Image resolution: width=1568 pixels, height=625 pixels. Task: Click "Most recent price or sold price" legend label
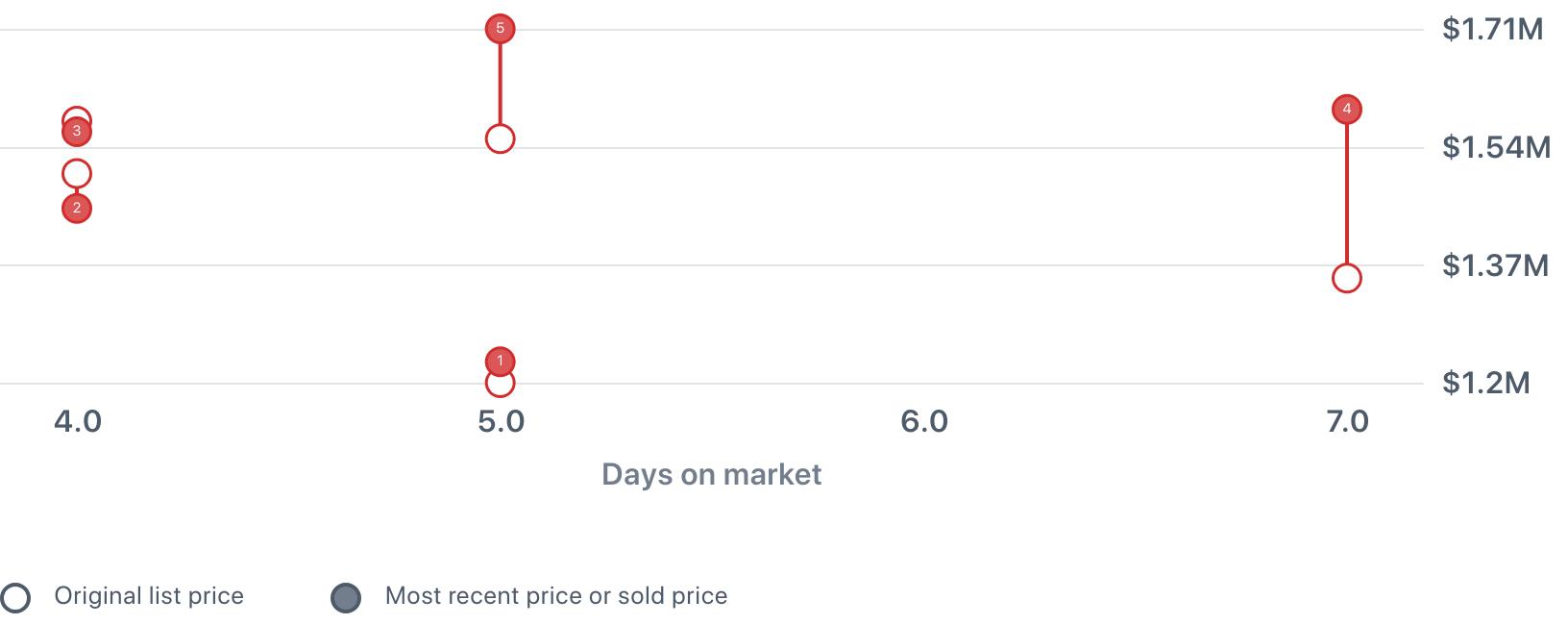[555, 596]
